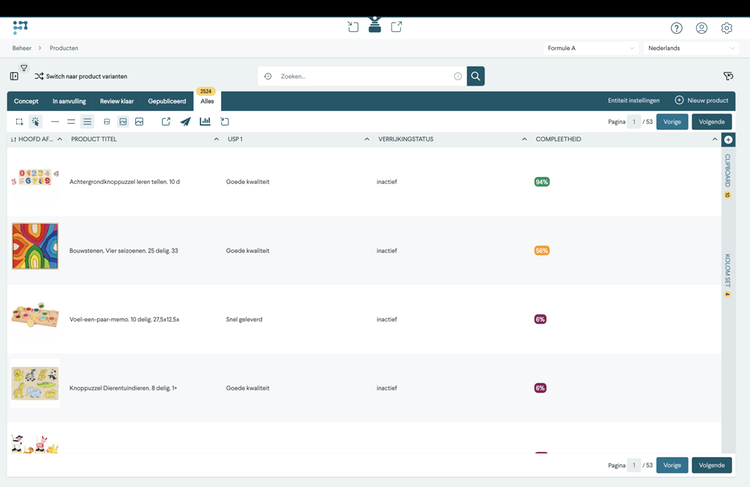Click the marquee selection tool icon
This screenshot has height=487, width=750.
coord(19,122)
